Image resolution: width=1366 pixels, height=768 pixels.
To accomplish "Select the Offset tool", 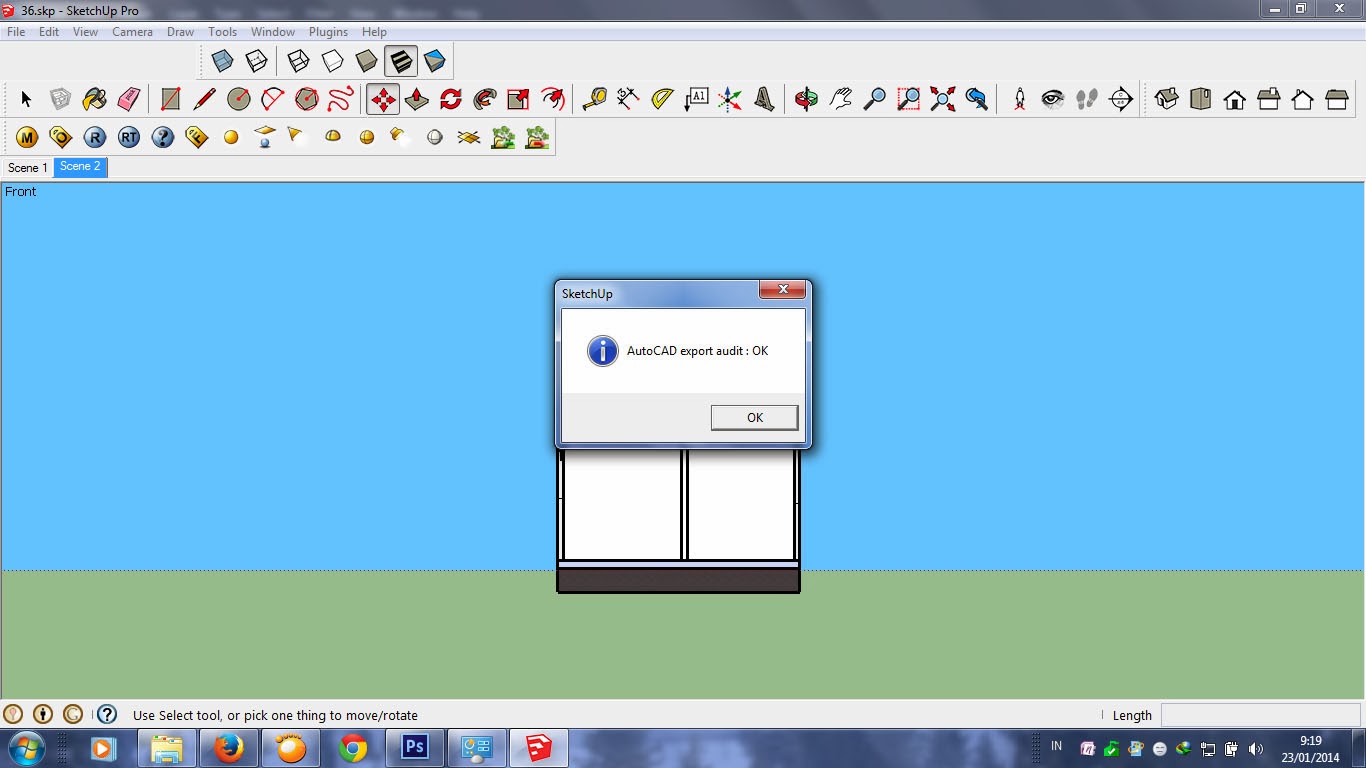I will coord(552,99).
